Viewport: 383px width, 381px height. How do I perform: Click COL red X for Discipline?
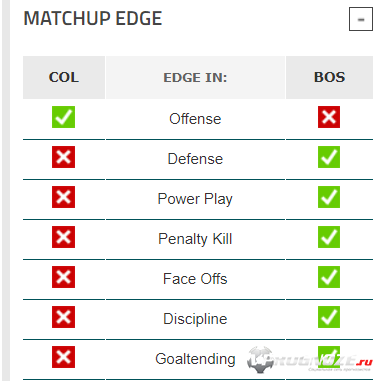[x=63, y=317]
